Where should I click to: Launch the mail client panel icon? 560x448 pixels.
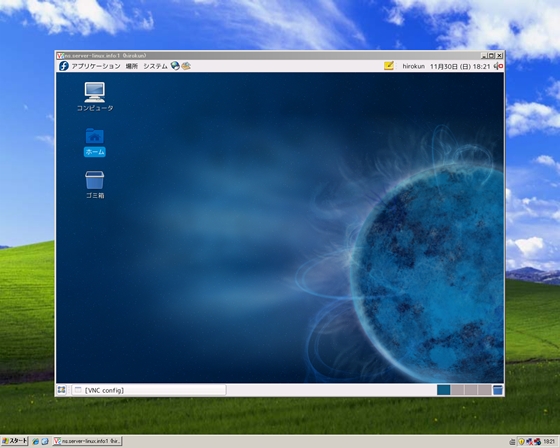coord(186,66)
